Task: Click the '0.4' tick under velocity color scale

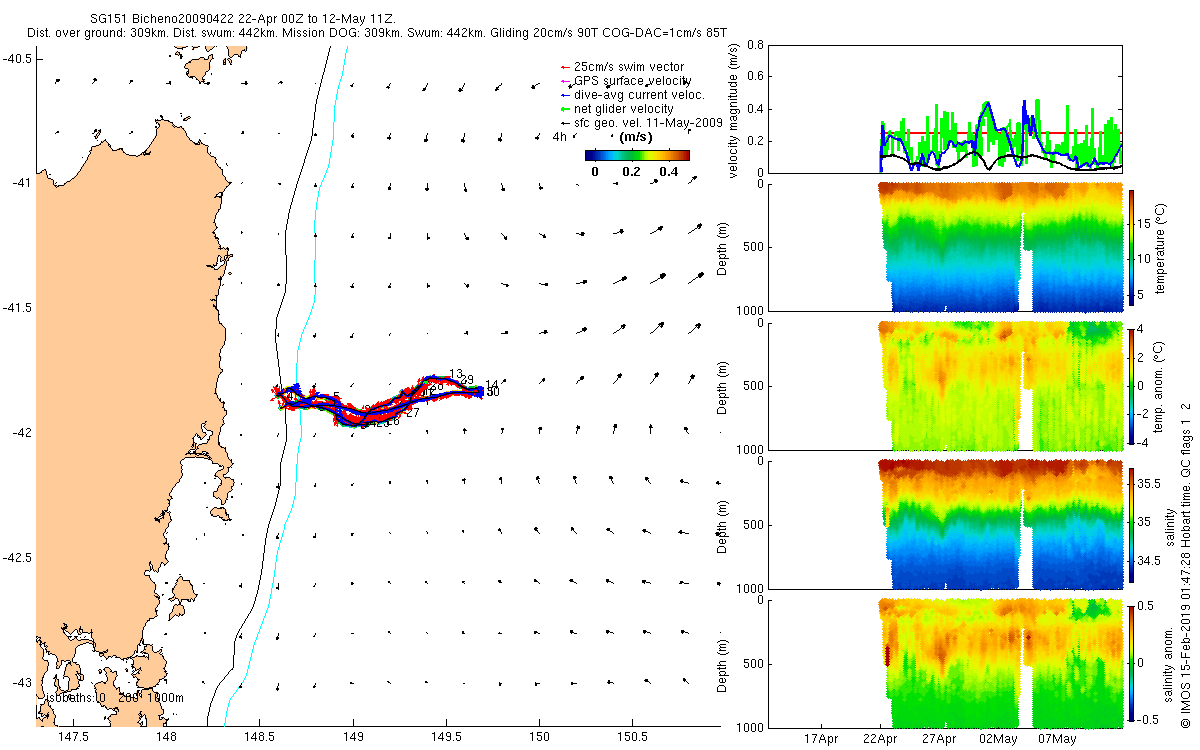Action: 668,172
